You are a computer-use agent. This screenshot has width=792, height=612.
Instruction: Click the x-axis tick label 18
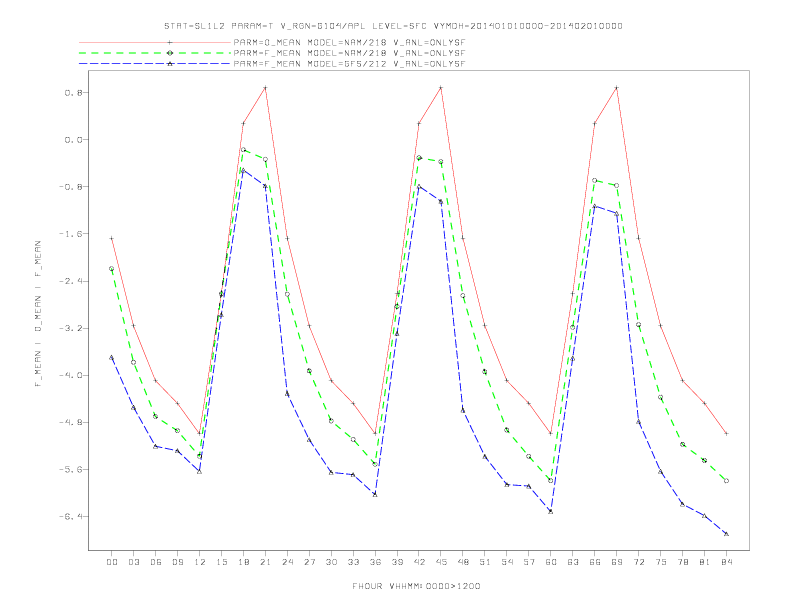coord(243,562)
